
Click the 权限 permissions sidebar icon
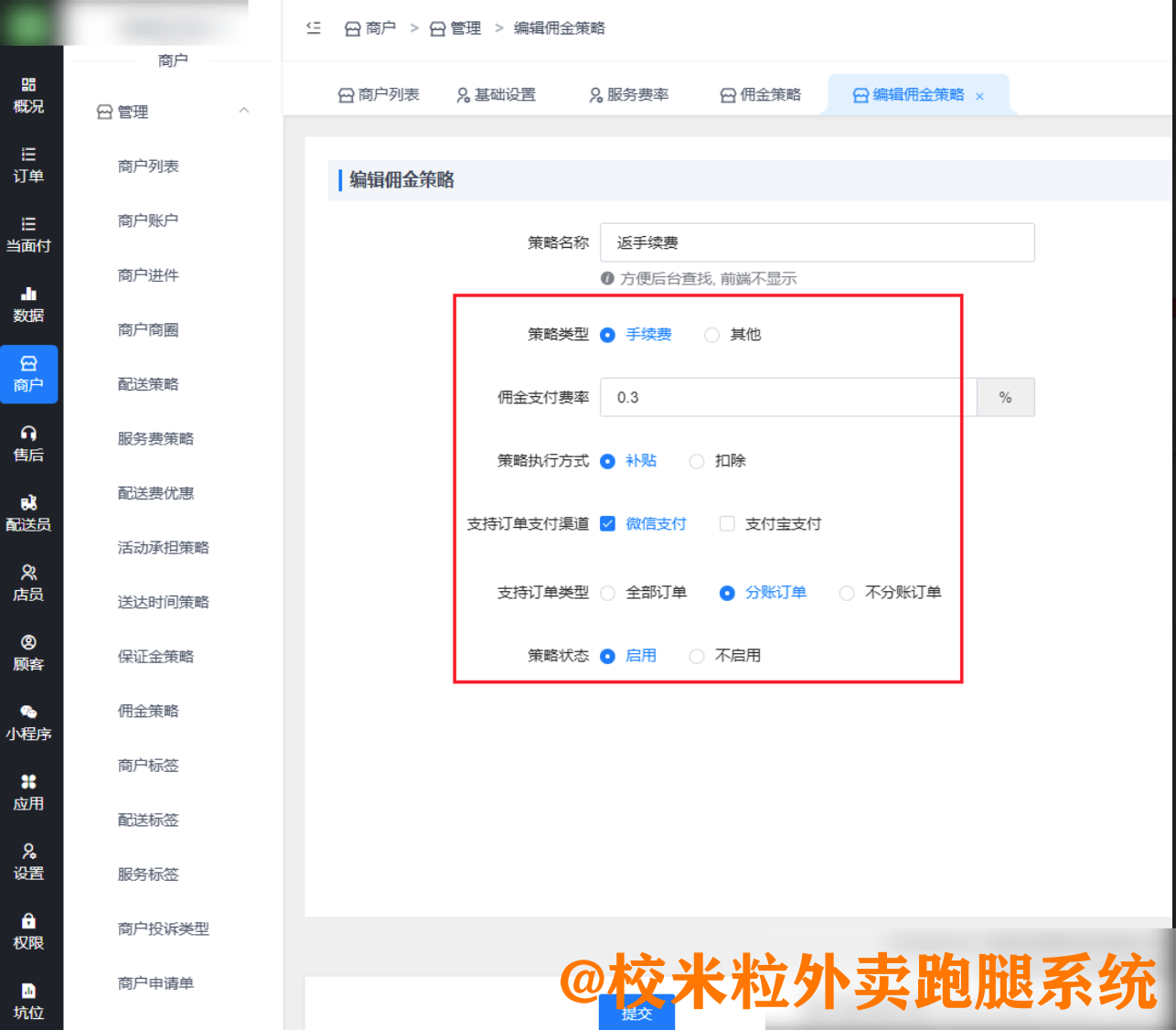30,931
